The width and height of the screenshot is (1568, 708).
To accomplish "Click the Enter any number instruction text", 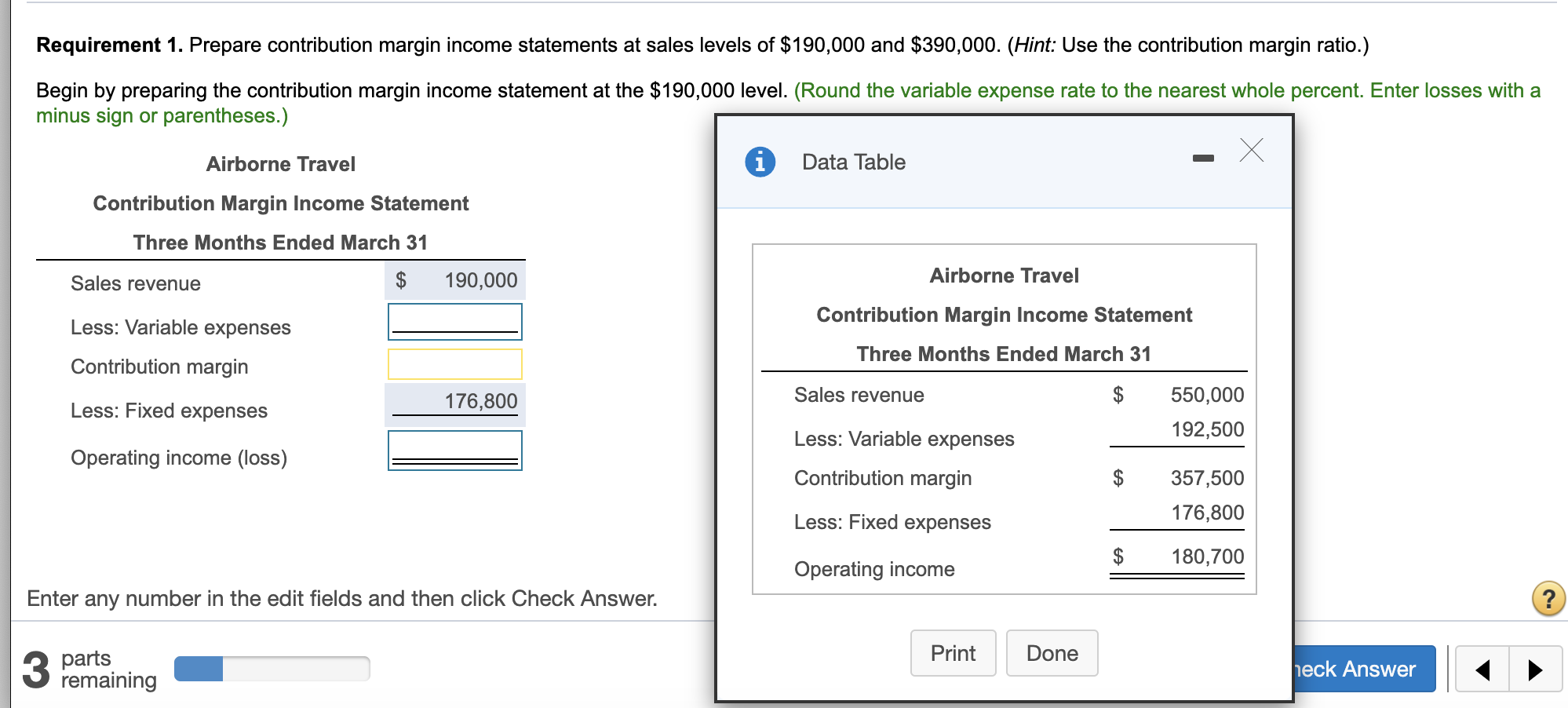I will [341, 597].
